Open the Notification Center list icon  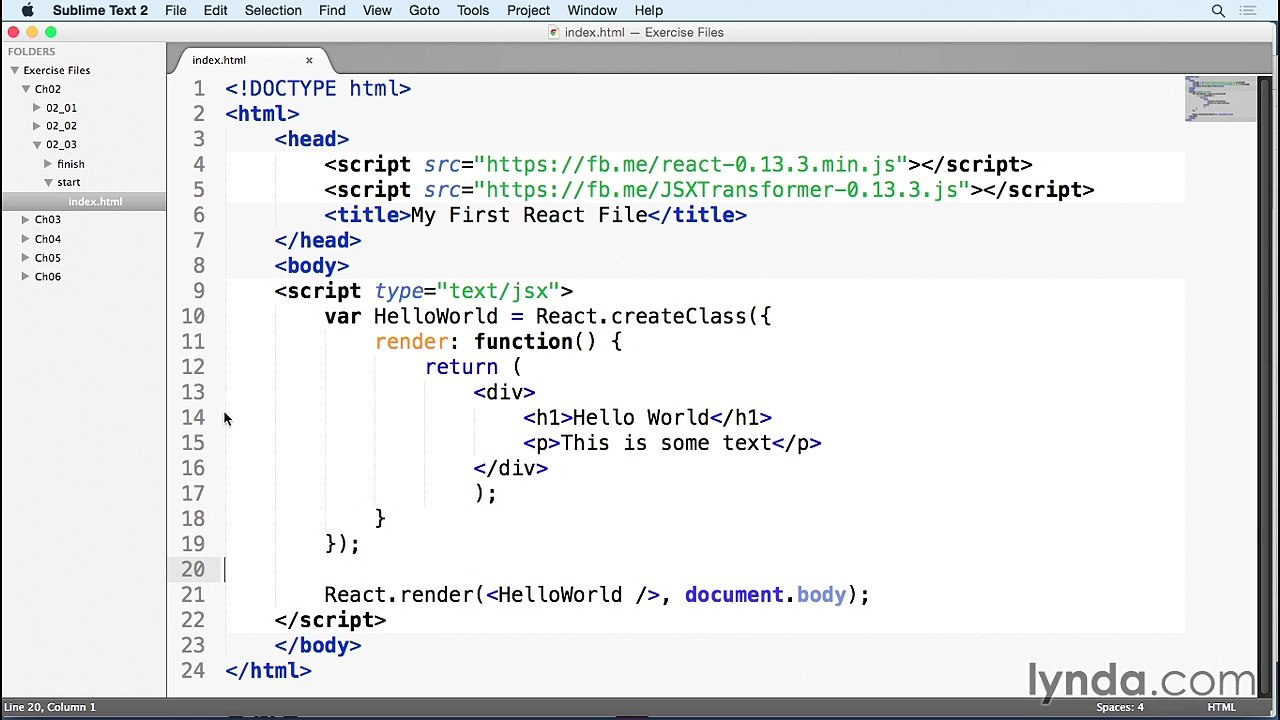point(1247,10)
